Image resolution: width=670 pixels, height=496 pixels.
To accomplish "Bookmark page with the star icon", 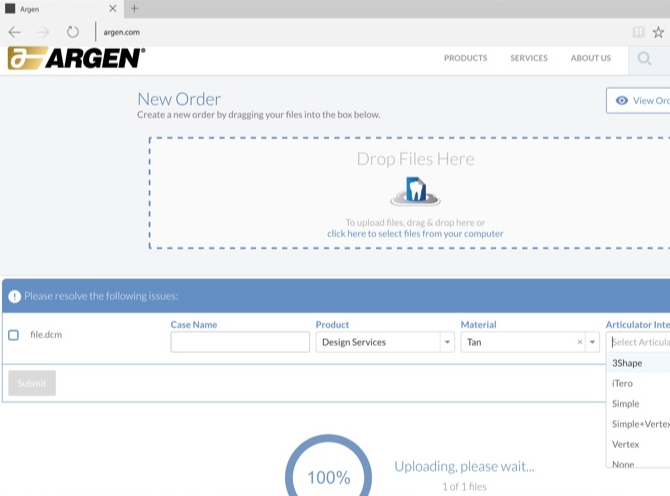I will point(658,32).
